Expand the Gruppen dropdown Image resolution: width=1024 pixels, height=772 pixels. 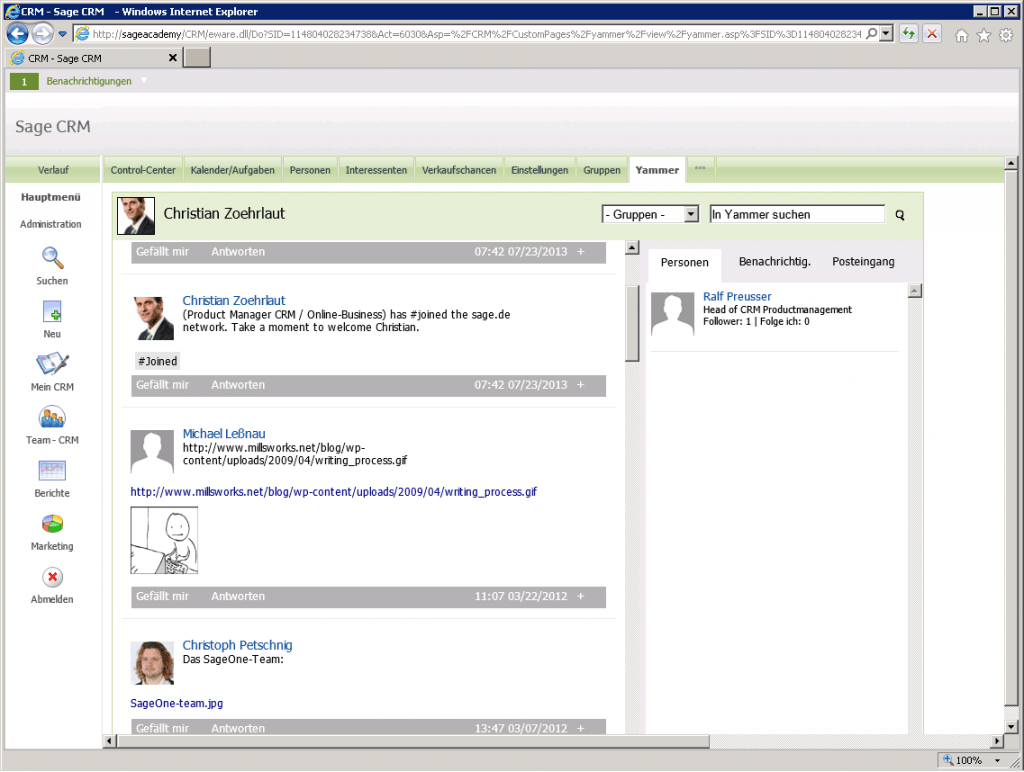[690, 214]
